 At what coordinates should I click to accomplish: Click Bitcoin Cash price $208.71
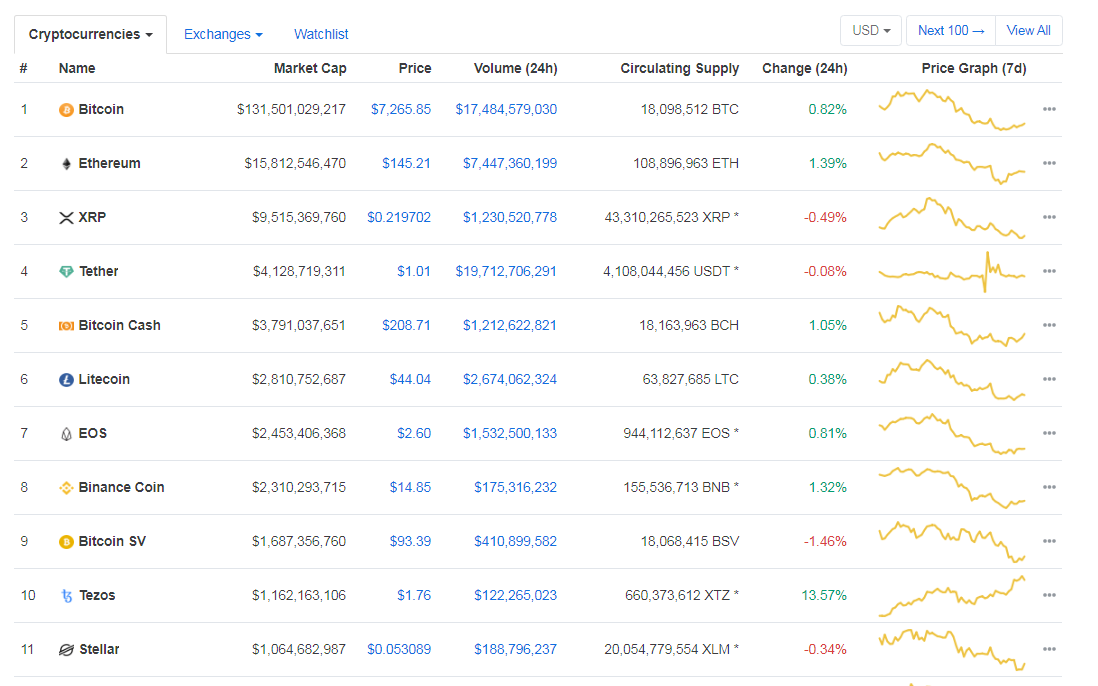tap(406, 325)
